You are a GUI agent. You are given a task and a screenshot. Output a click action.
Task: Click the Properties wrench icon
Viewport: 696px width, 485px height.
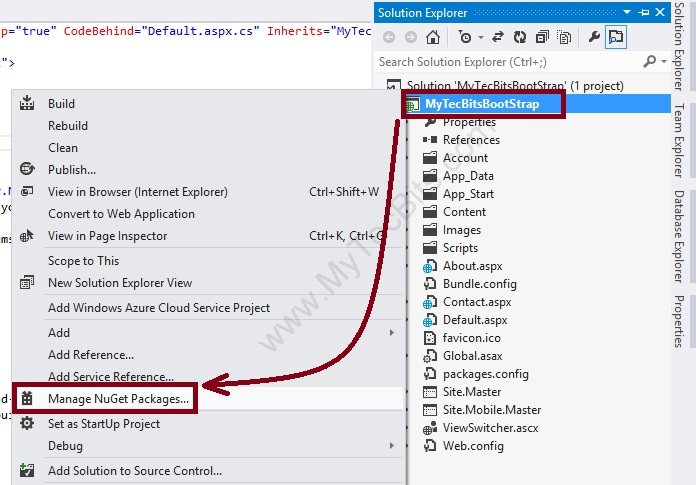point(594,37)
